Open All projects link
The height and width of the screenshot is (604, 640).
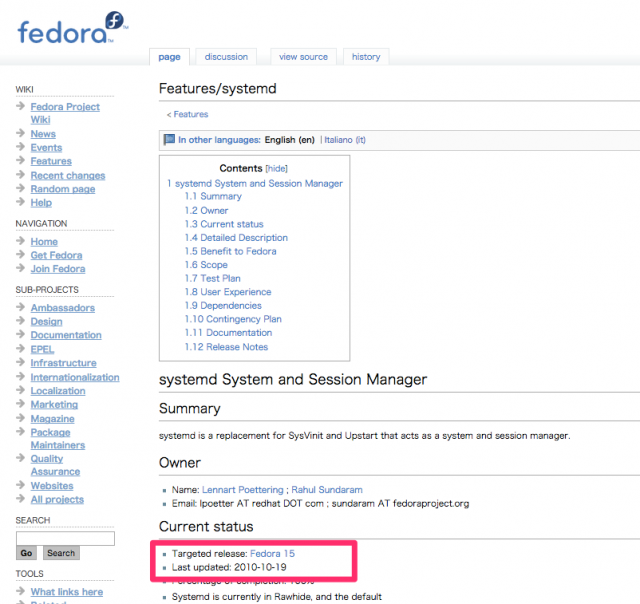(57, 500)
